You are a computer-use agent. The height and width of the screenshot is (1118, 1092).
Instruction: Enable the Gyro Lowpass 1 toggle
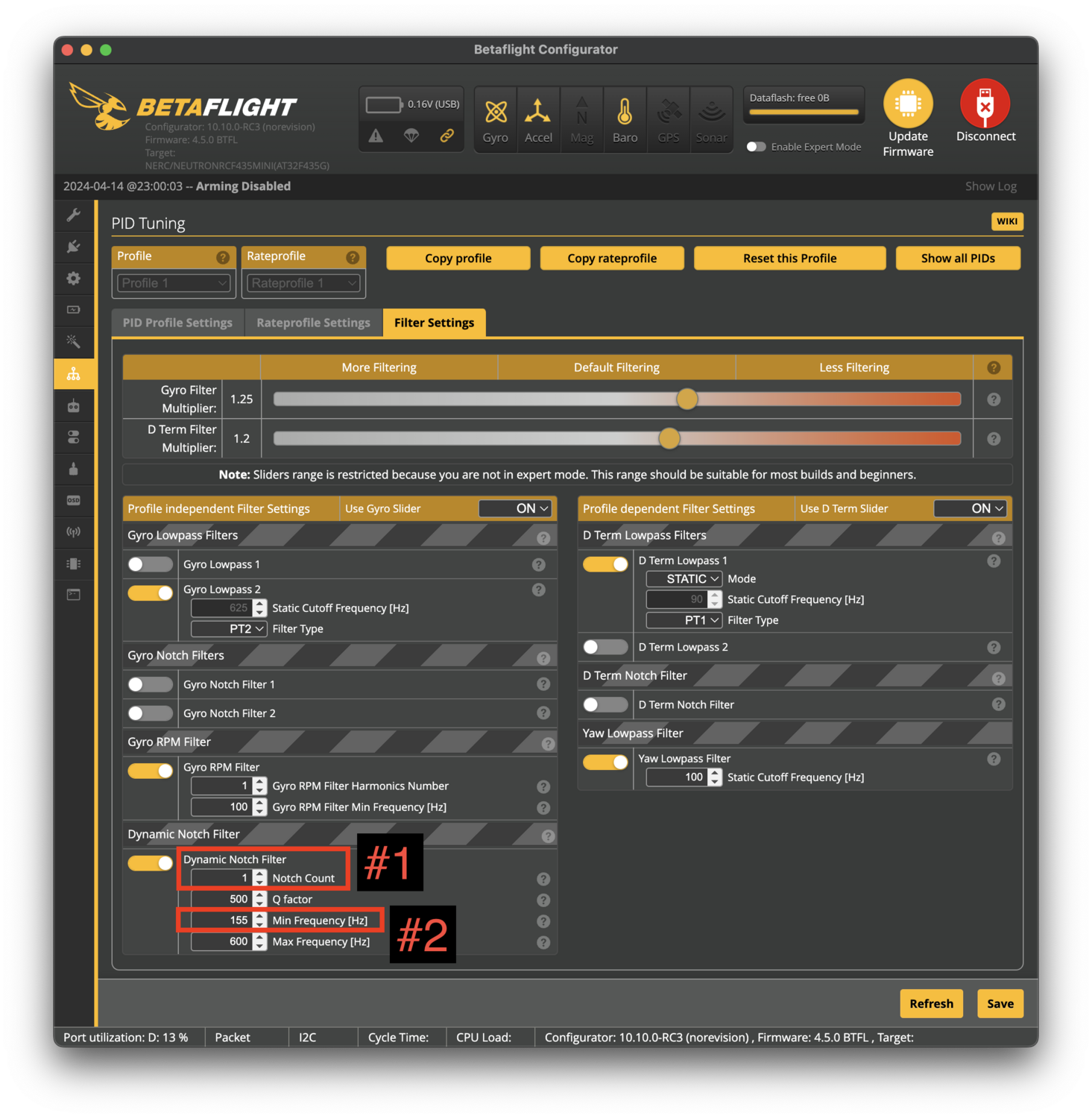150,564
